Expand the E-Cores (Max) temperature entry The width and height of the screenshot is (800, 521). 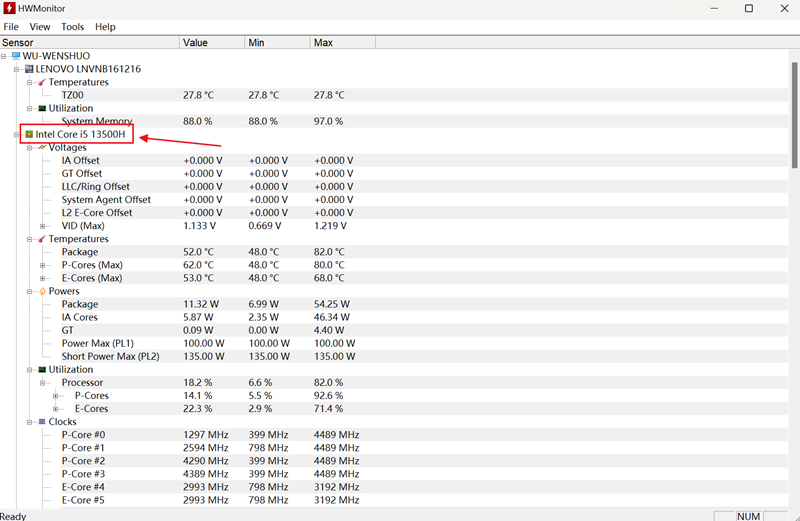(43, 278)
